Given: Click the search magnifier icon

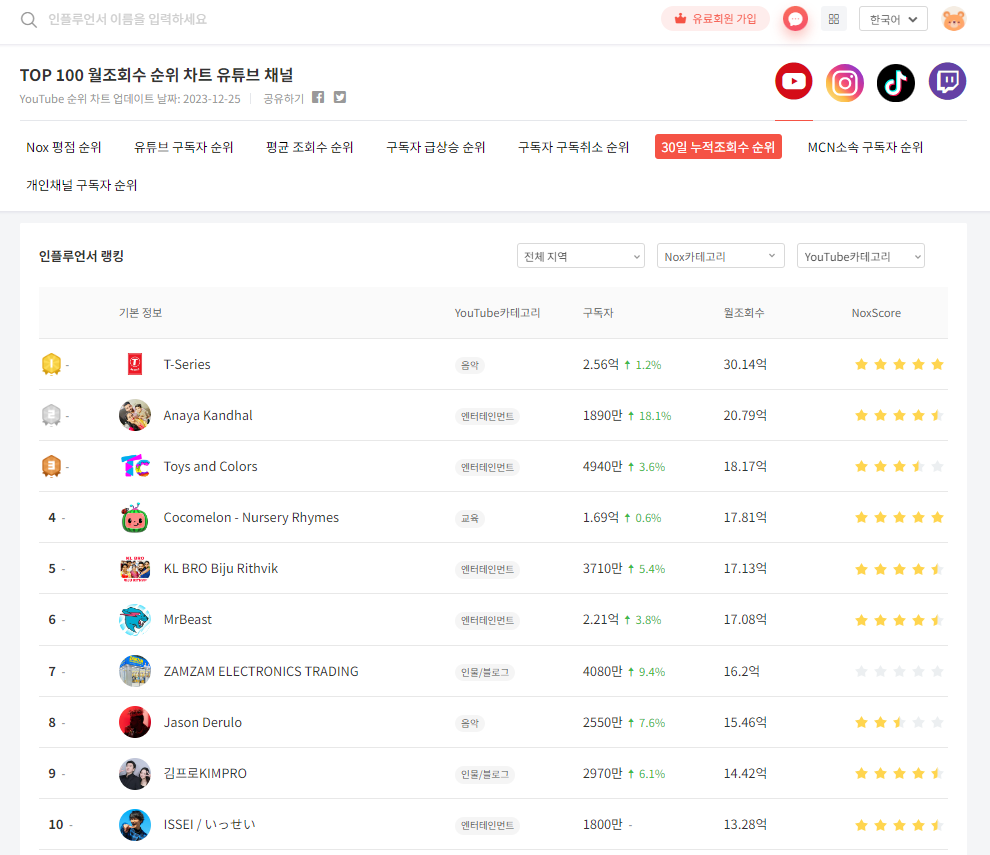Looking at the screenshot, I should (28, 20).
